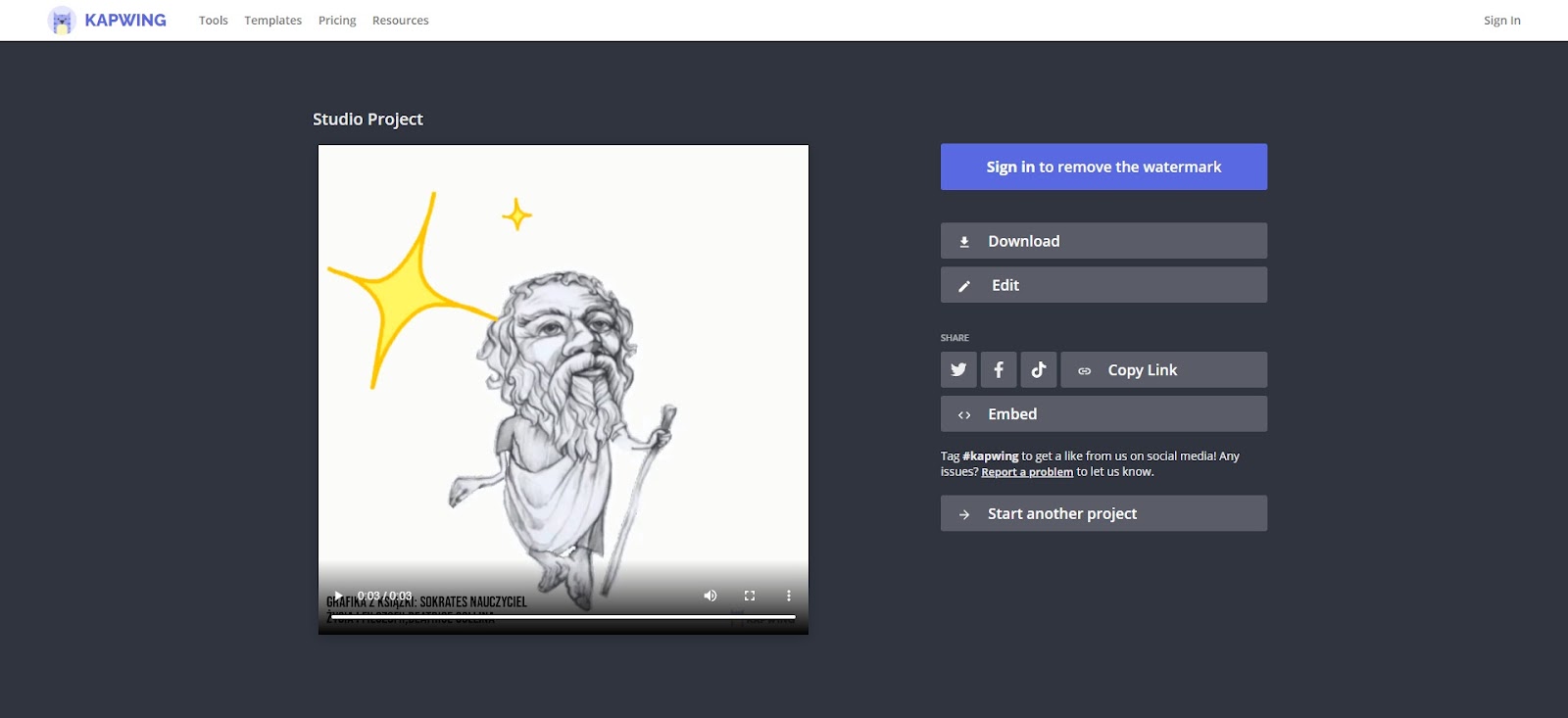The width and height of the screenshot is (1568, 718).
Task: Click the Report a problem link
Action: click(1027, 472)
